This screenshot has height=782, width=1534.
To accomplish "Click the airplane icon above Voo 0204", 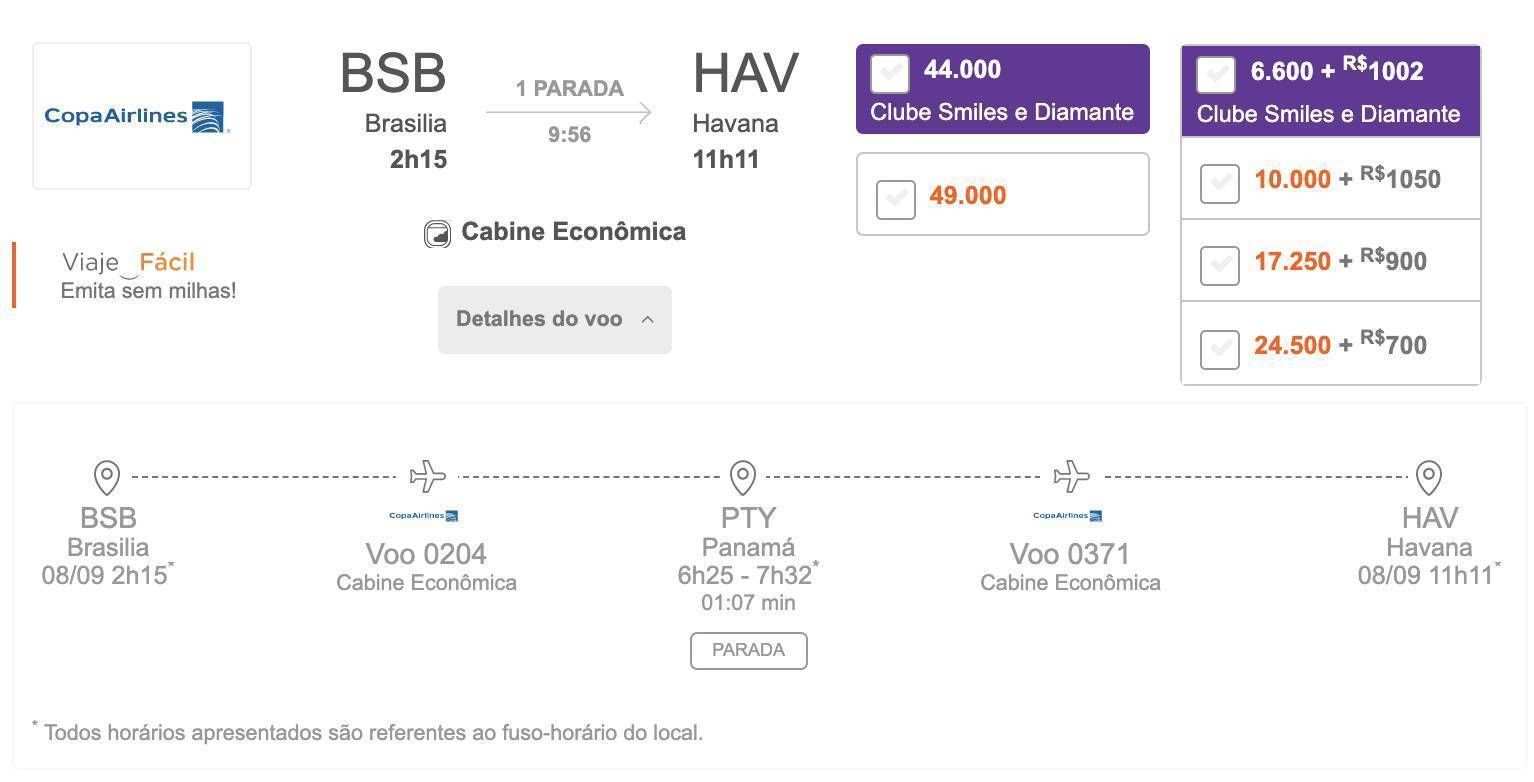I will pos(428,476).
